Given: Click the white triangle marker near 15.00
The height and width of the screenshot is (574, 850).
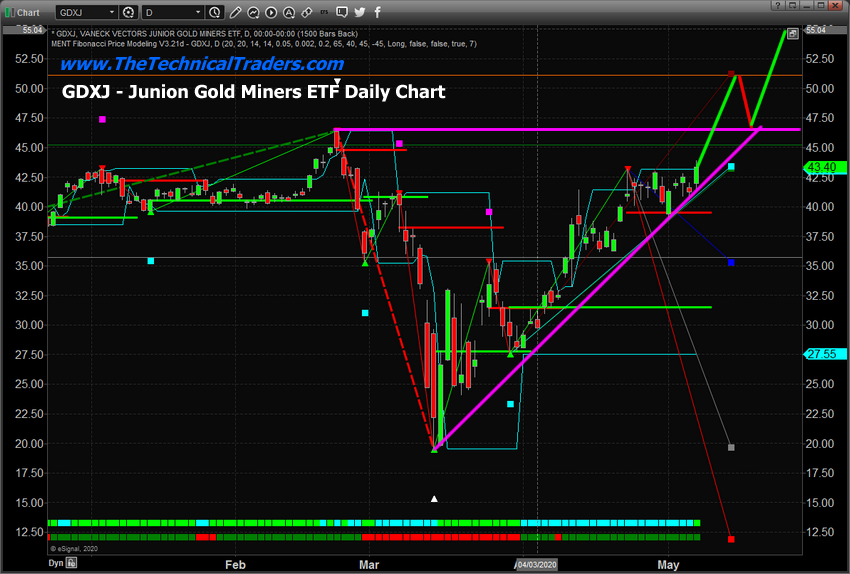Looking at the screenshot, I should coord(434,499).
